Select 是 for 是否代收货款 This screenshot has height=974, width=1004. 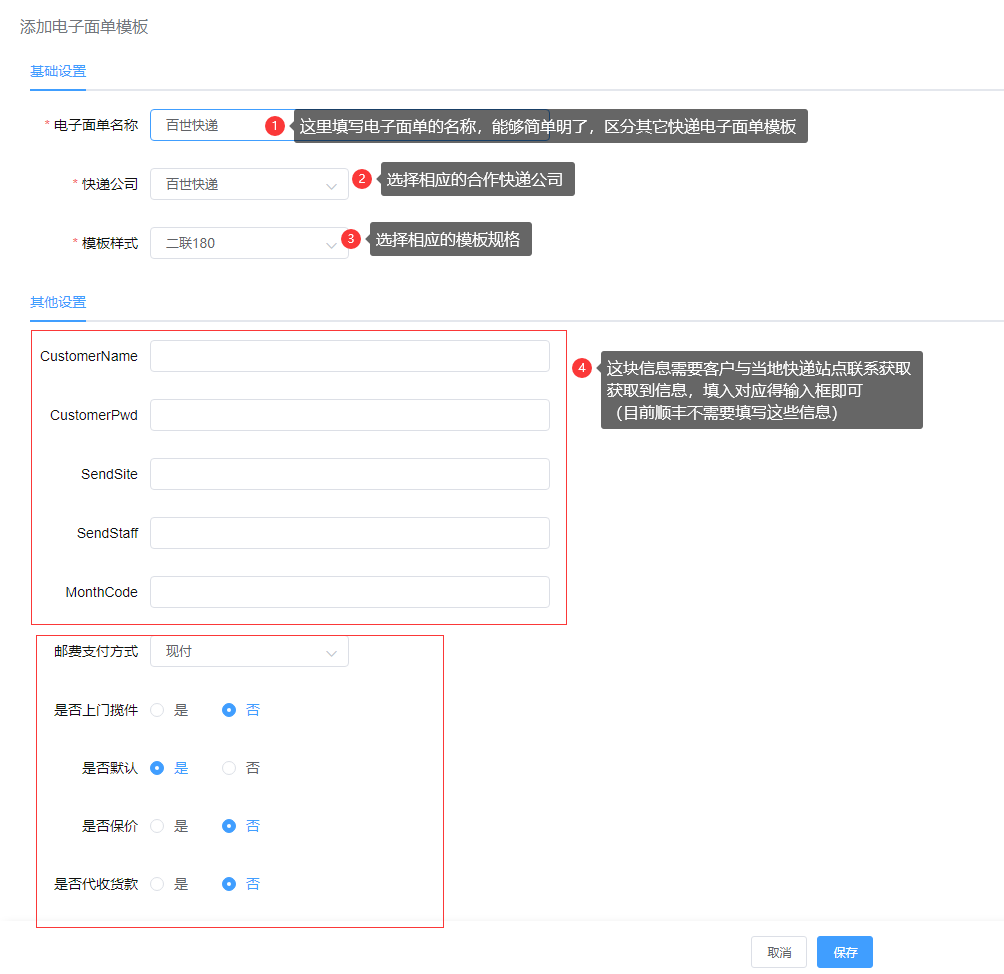click(x=157, y=884)
